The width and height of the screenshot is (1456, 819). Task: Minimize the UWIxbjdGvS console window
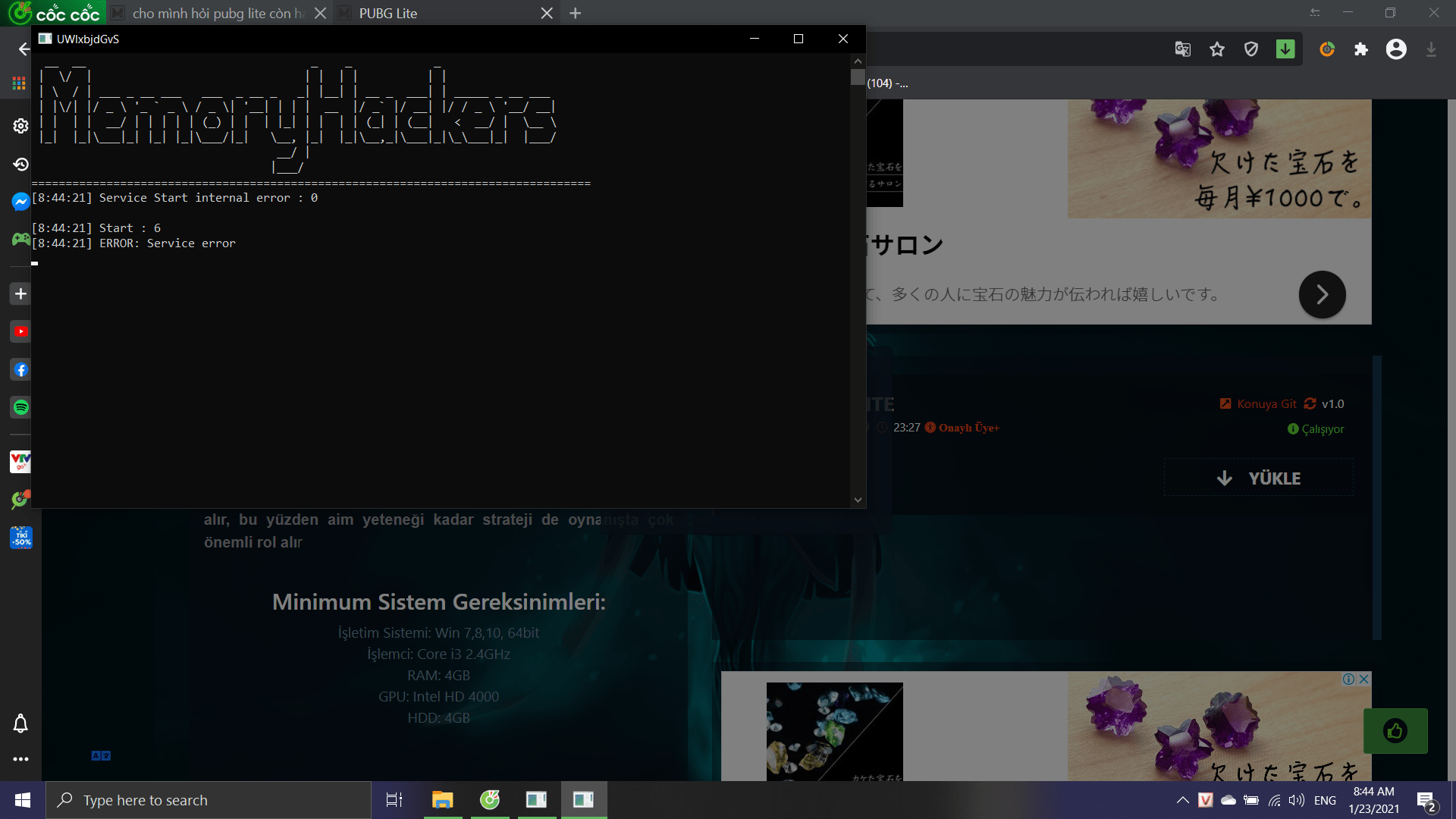click(755, 39)
